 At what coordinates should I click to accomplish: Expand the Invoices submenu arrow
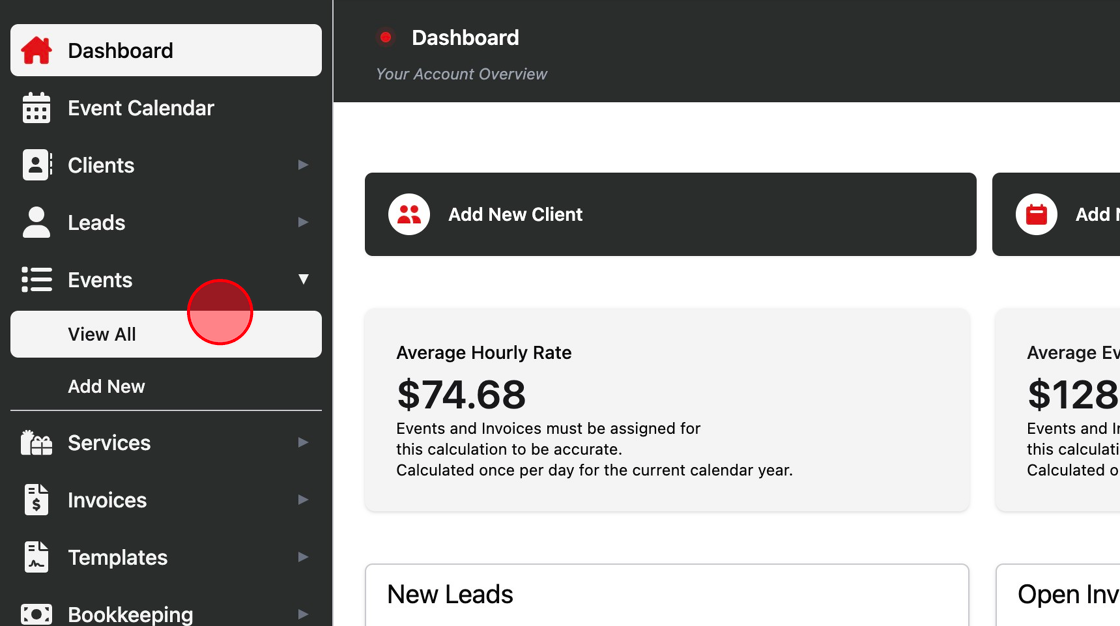(303, 500)
